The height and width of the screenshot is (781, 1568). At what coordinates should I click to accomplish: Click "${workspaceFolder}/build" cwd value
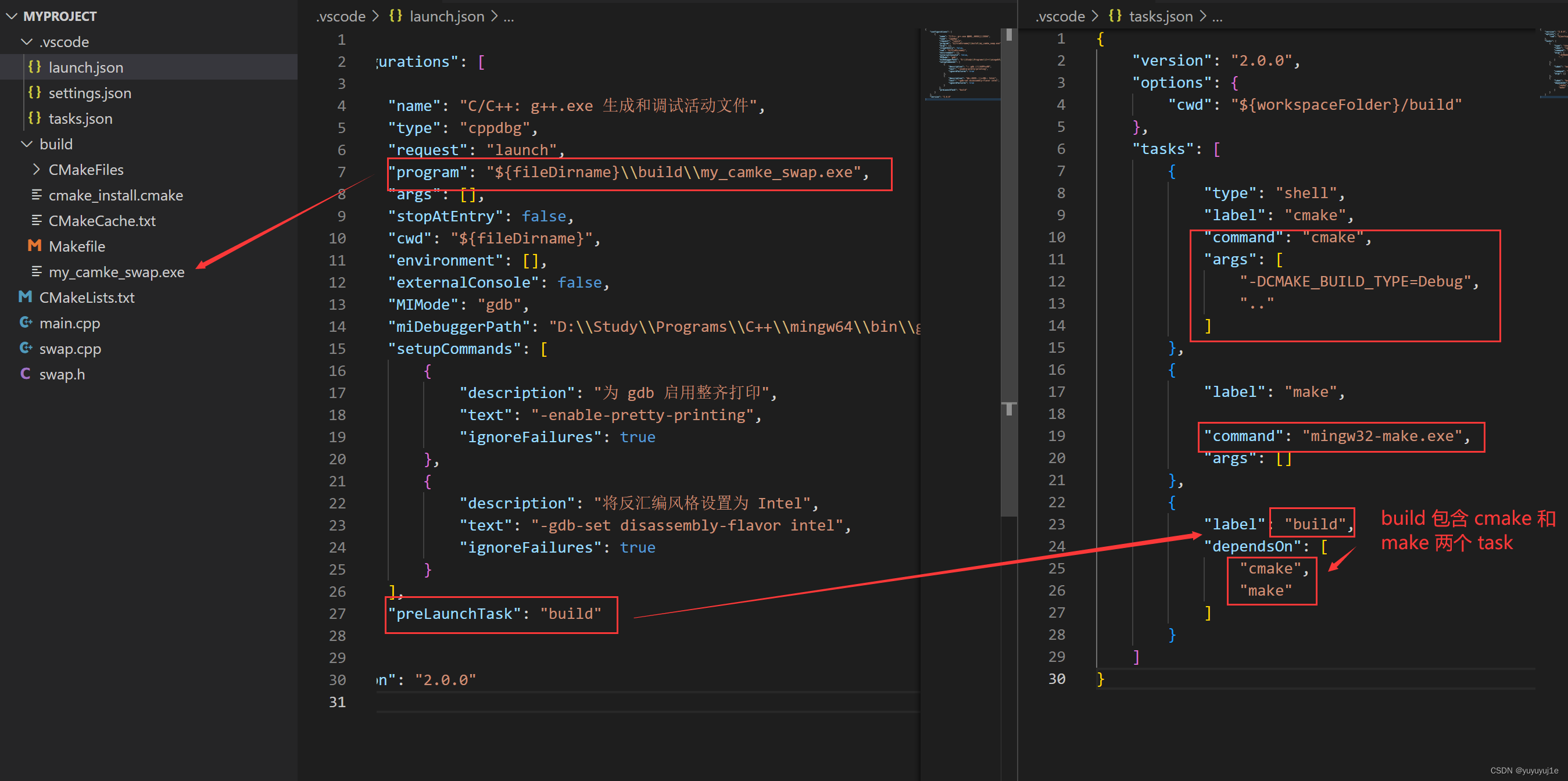[x=1347, y=105]
